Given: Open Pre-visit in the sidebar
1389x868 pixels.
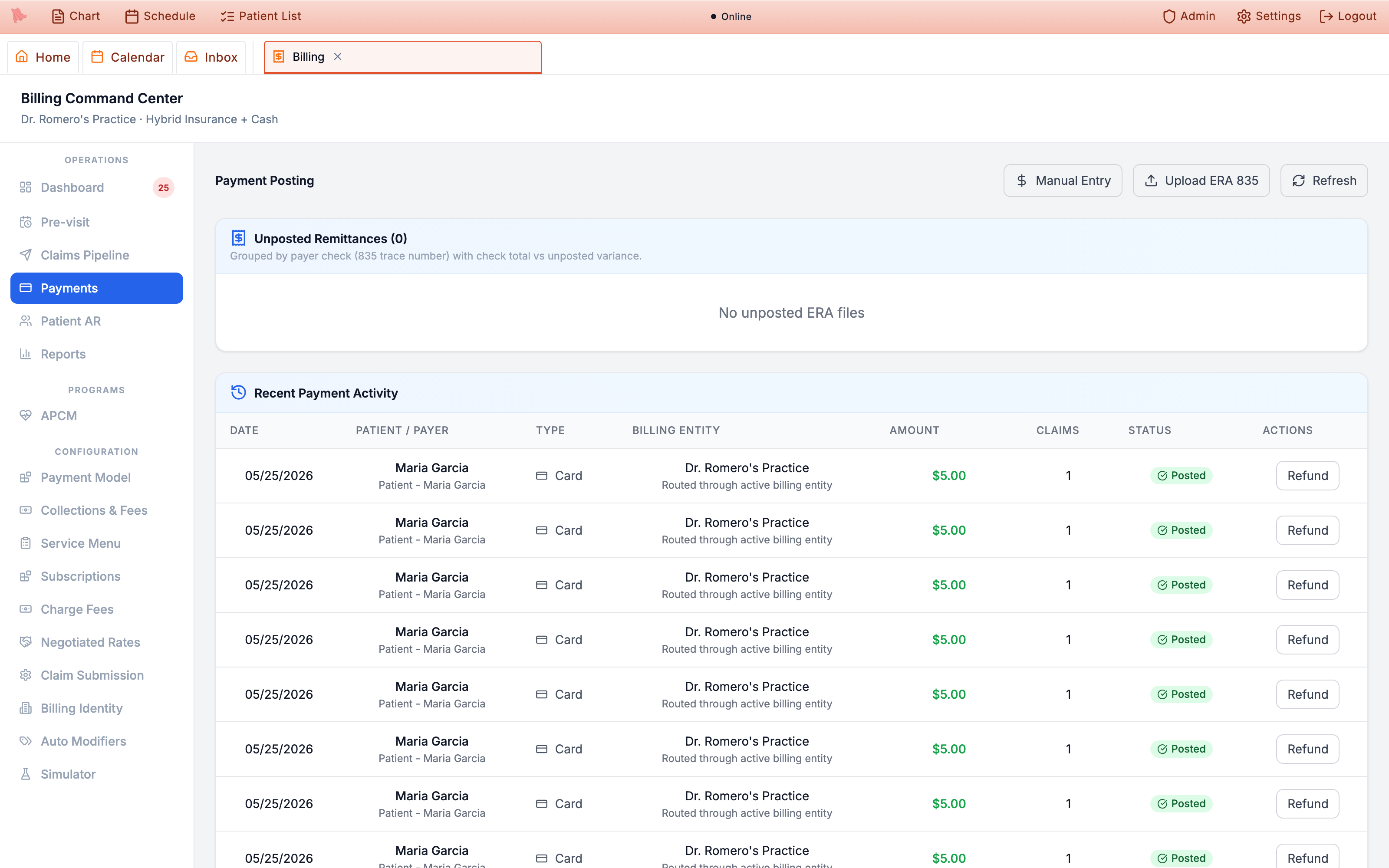Looking at the screenshot, I should (96, 222).
